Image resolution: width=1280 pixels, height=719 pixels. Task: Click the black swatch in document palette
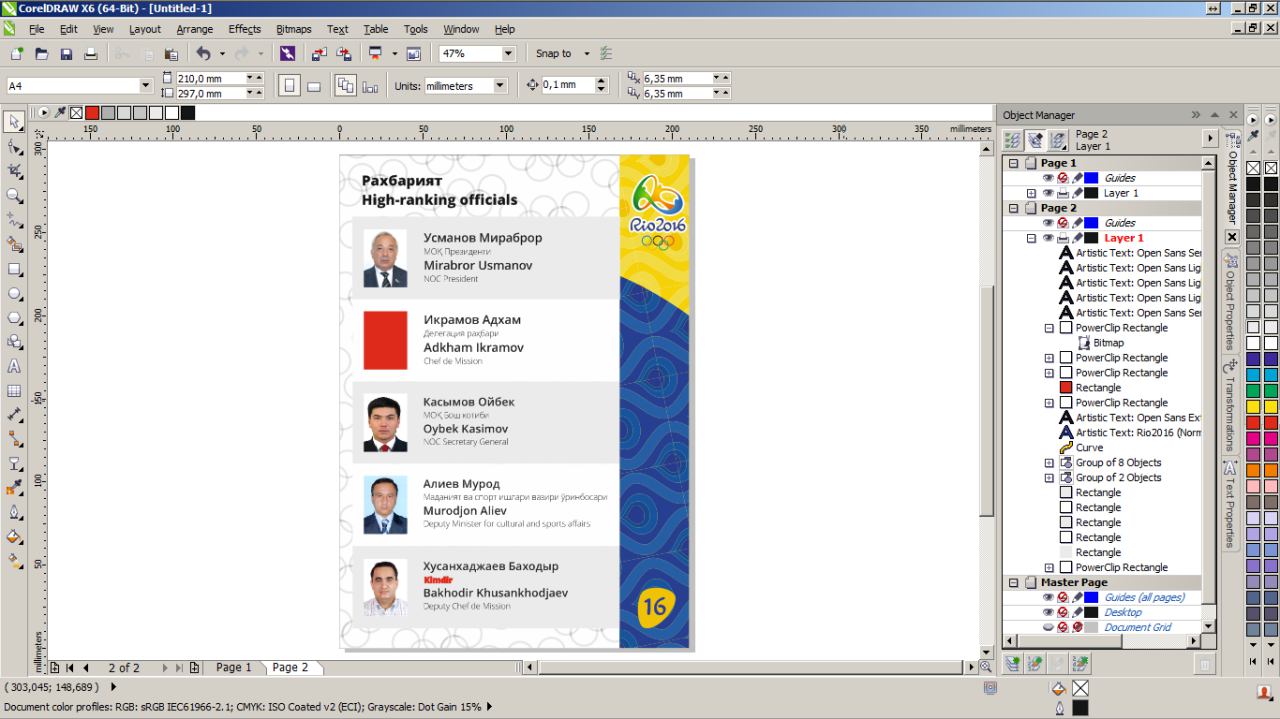point(188,113)
